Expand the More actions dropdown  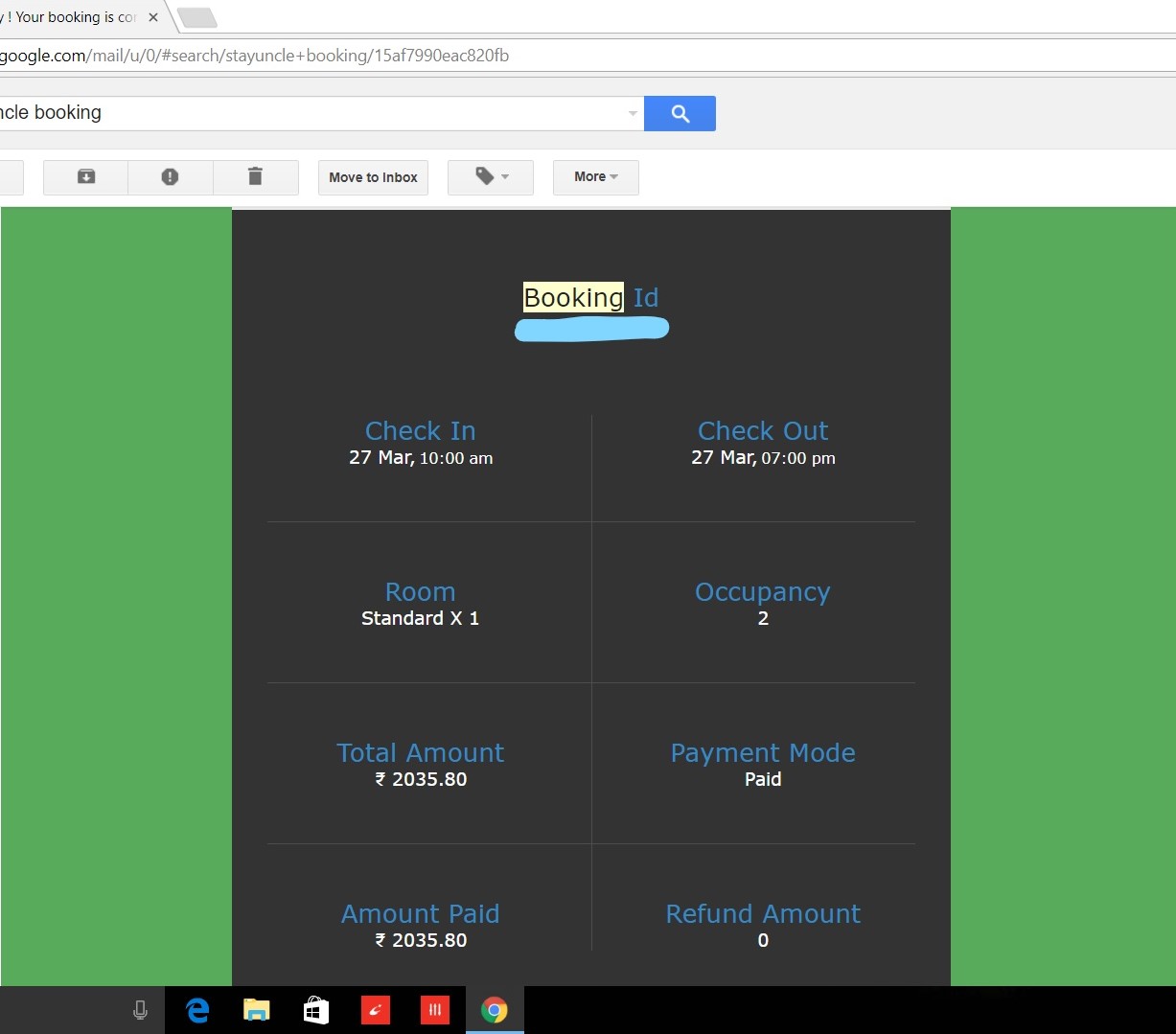pyautogui.click(x=595, y=177)
